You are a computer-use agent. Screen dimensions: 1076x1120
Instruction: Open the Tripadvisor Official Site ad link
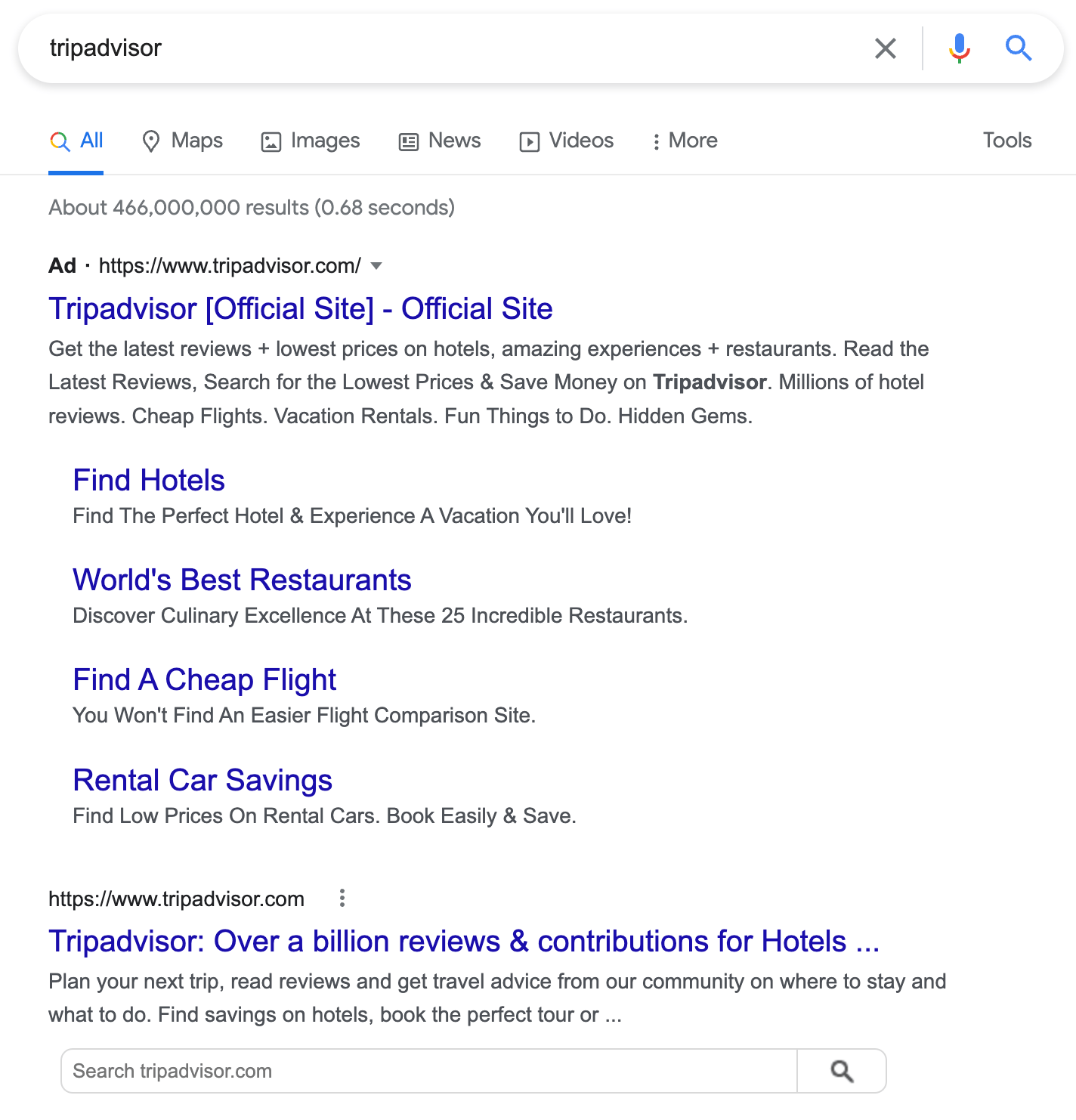(301, 309)
